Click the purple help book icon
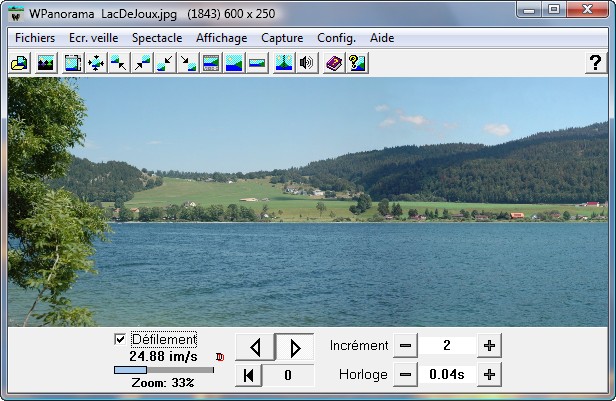616x401 pixels. pyautogui.click(x=334, y=63)
